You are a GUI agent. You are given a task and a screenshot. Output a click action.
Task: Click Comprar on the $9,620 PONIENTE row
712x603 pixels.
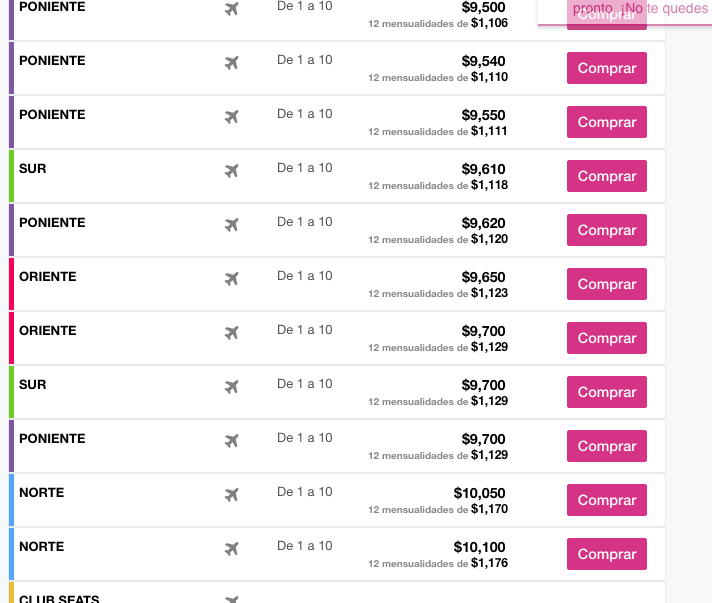607,230
